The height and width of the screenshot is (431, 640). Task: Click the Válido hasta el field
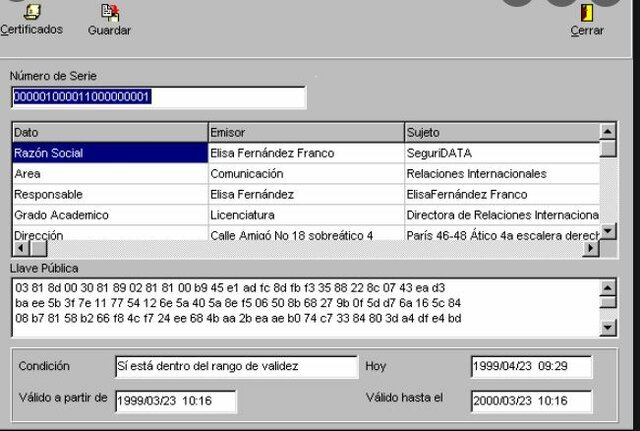(x=531, y=401)
